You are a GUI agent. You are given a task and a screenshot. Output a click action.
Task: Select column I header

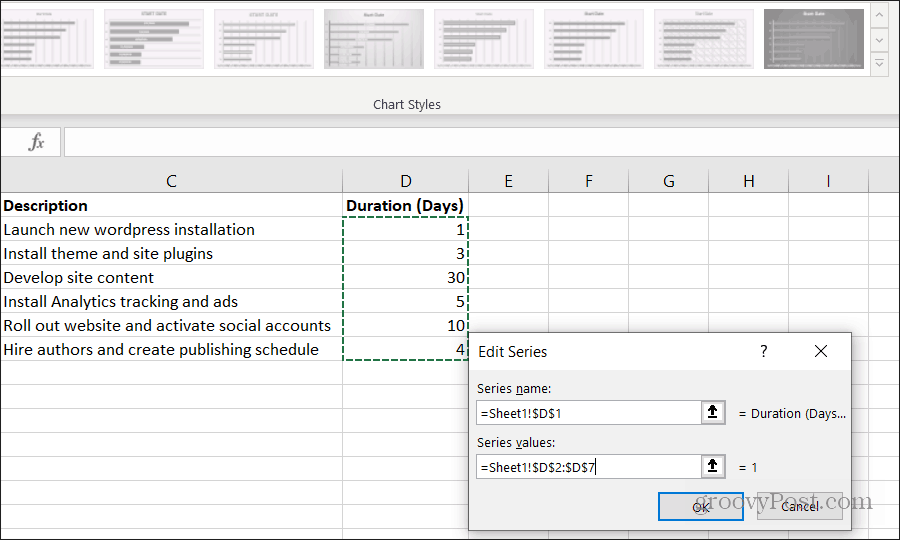(x=829, y=181)
